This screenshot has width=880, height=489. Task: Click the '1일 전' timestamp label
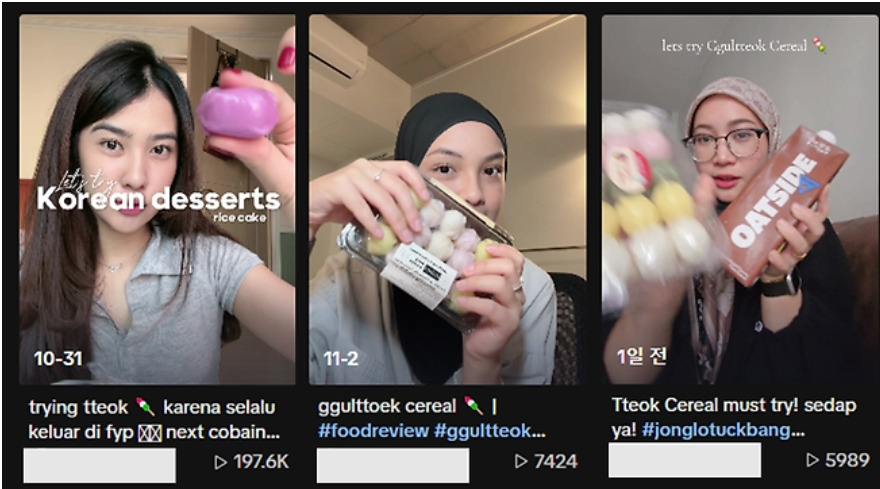pos(641,356)
